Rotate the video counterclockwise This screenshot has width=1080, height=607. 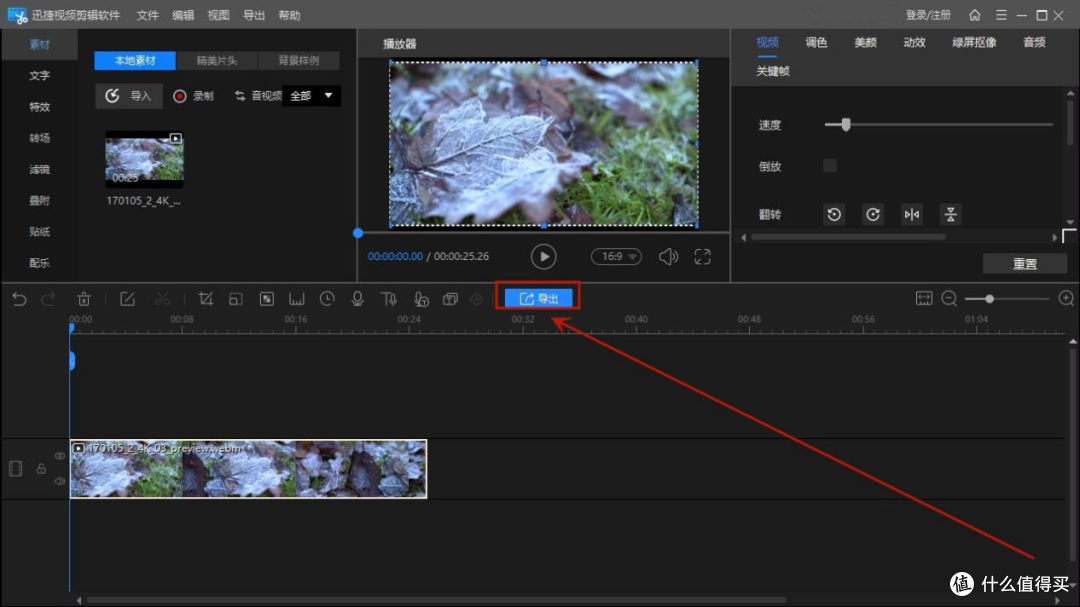(x=834, y=214)
